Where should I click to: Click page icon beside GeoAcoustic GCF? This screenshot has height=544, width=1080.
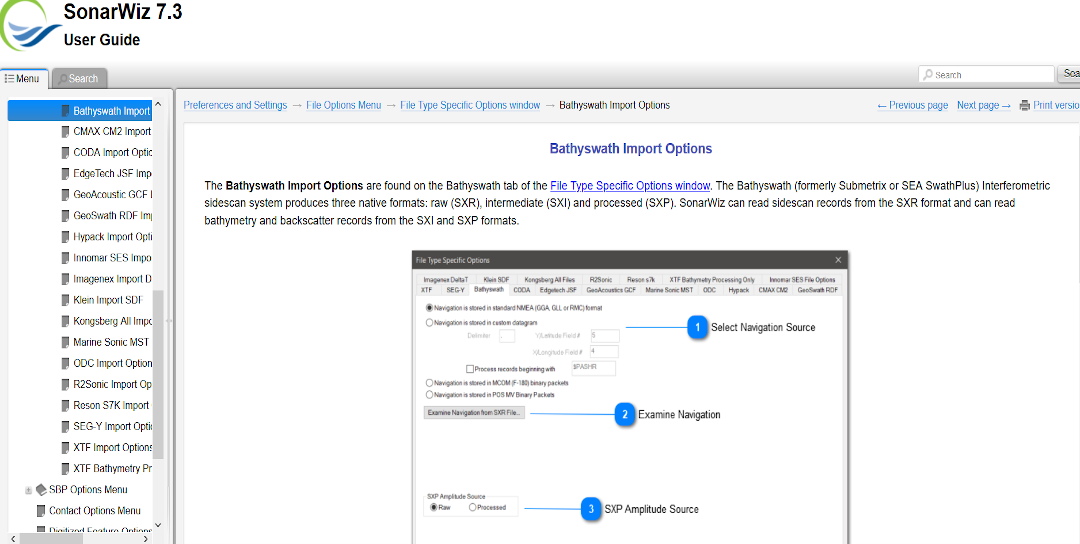click(x=65, y=195)
